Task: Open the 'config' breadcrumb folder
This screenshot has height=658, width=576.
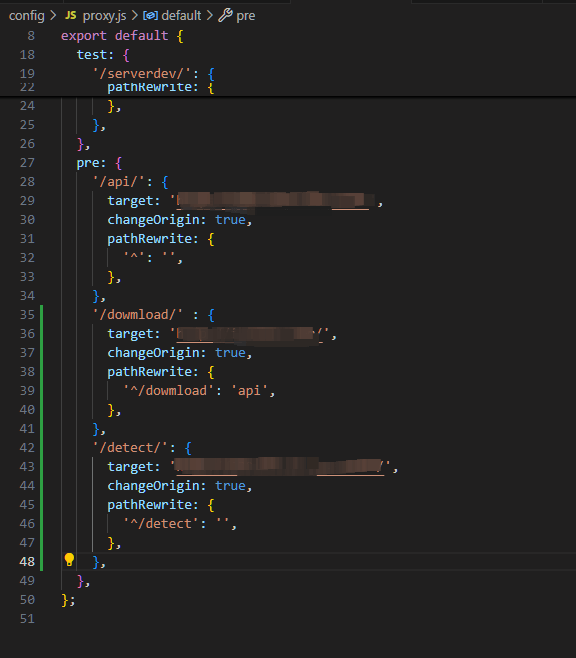Action: [26, 16]
